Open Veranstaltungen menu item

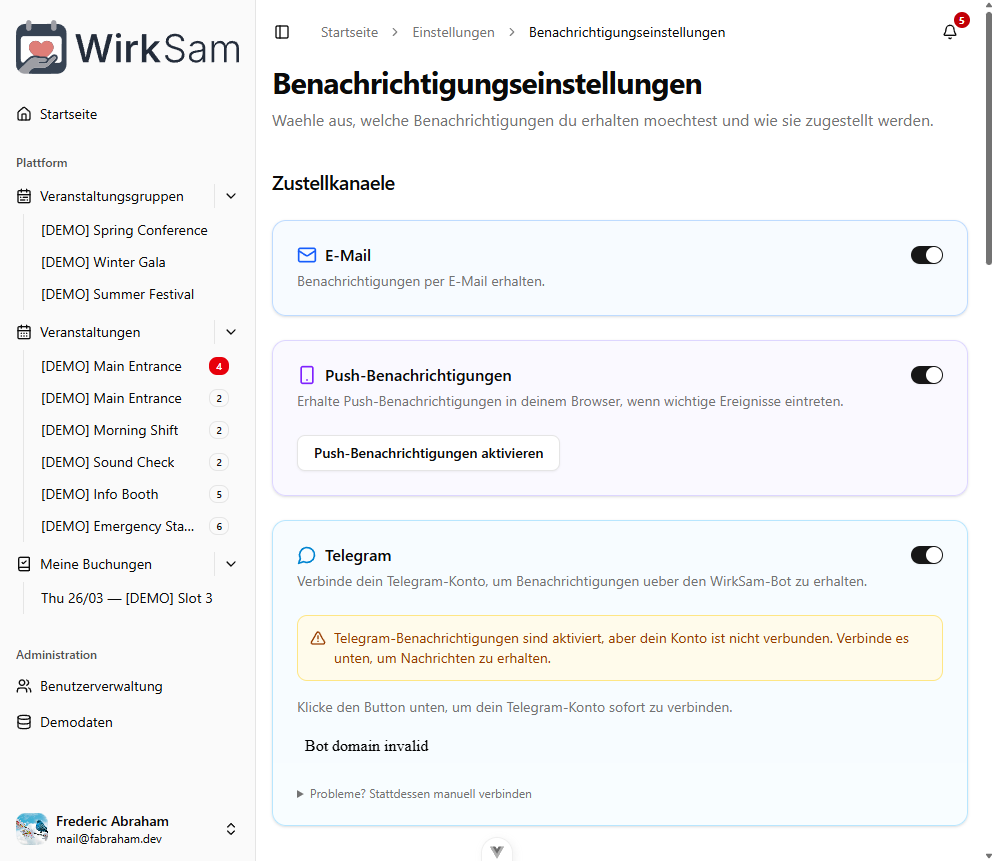tap(90, 332)
